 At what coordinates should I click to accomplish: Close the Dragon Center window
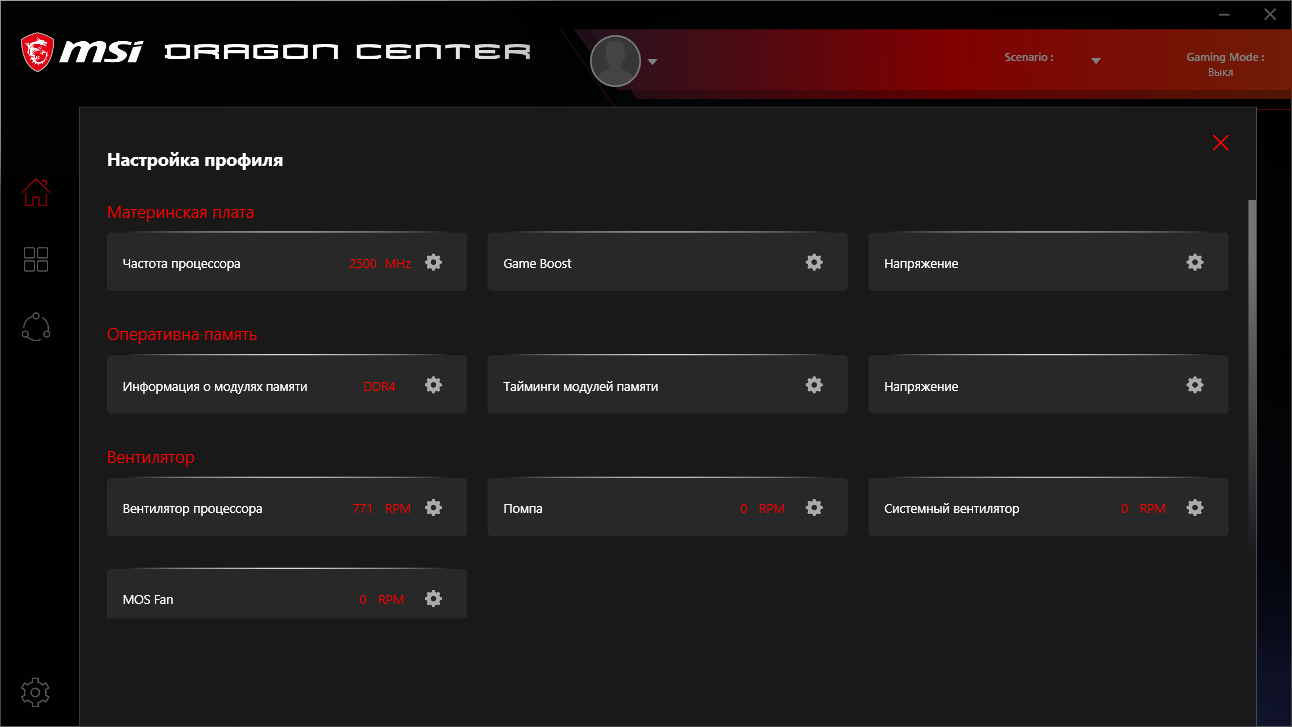[1270, 15]
